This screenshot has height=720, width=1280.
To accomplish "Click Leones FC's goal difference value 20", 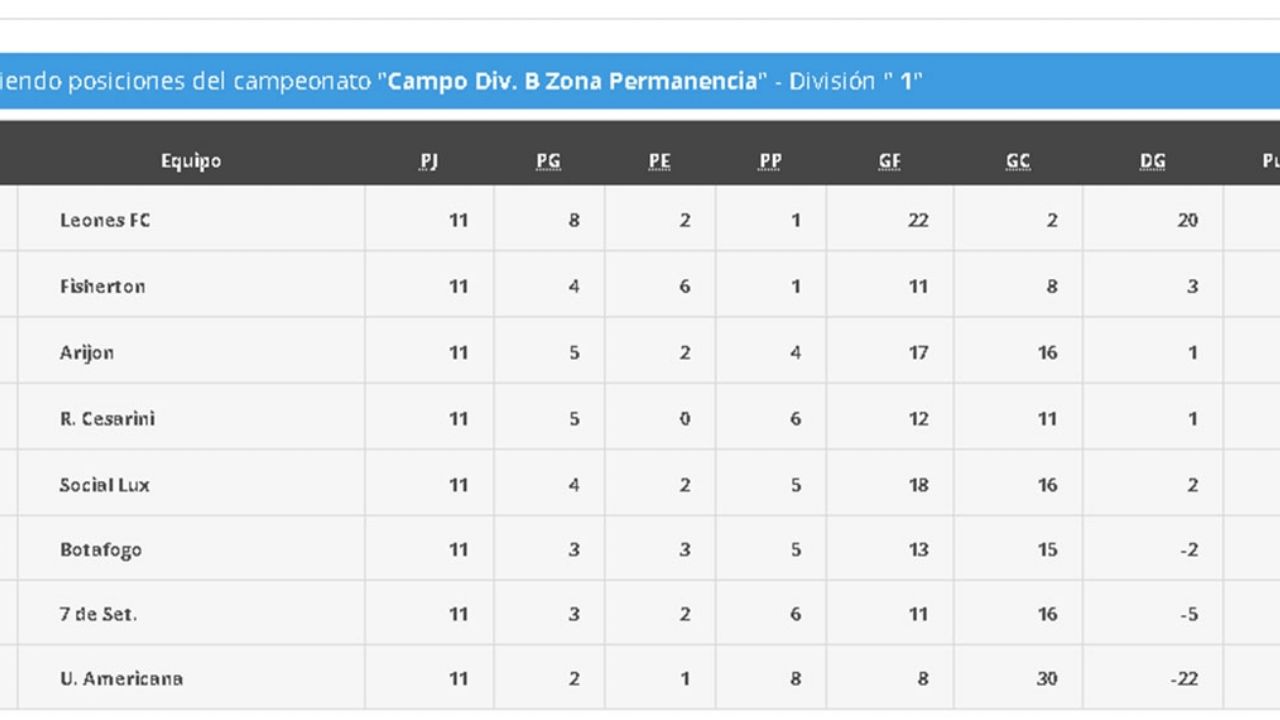I will [1187, 220].
